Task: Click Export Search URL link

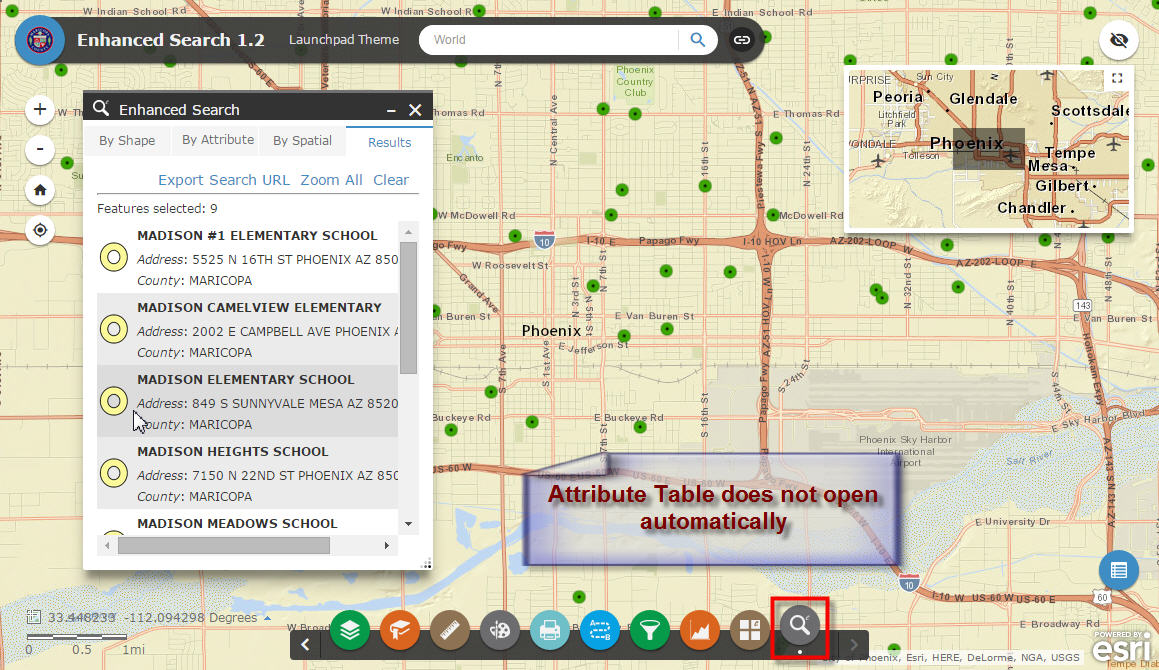Action: [224, 180]
